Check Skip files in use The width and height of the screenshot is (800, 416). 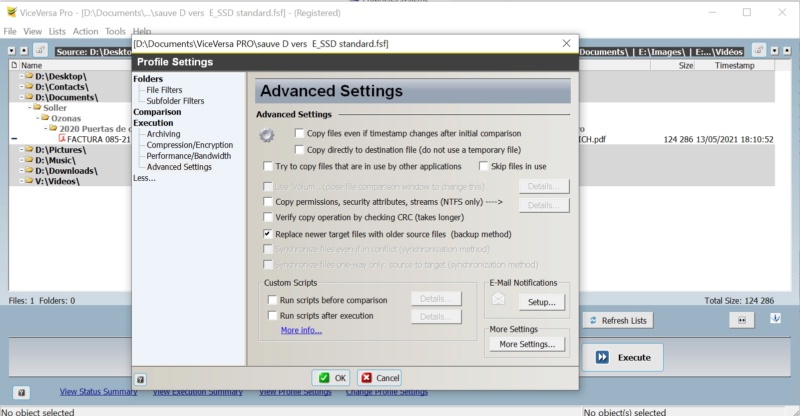[483, 166]
